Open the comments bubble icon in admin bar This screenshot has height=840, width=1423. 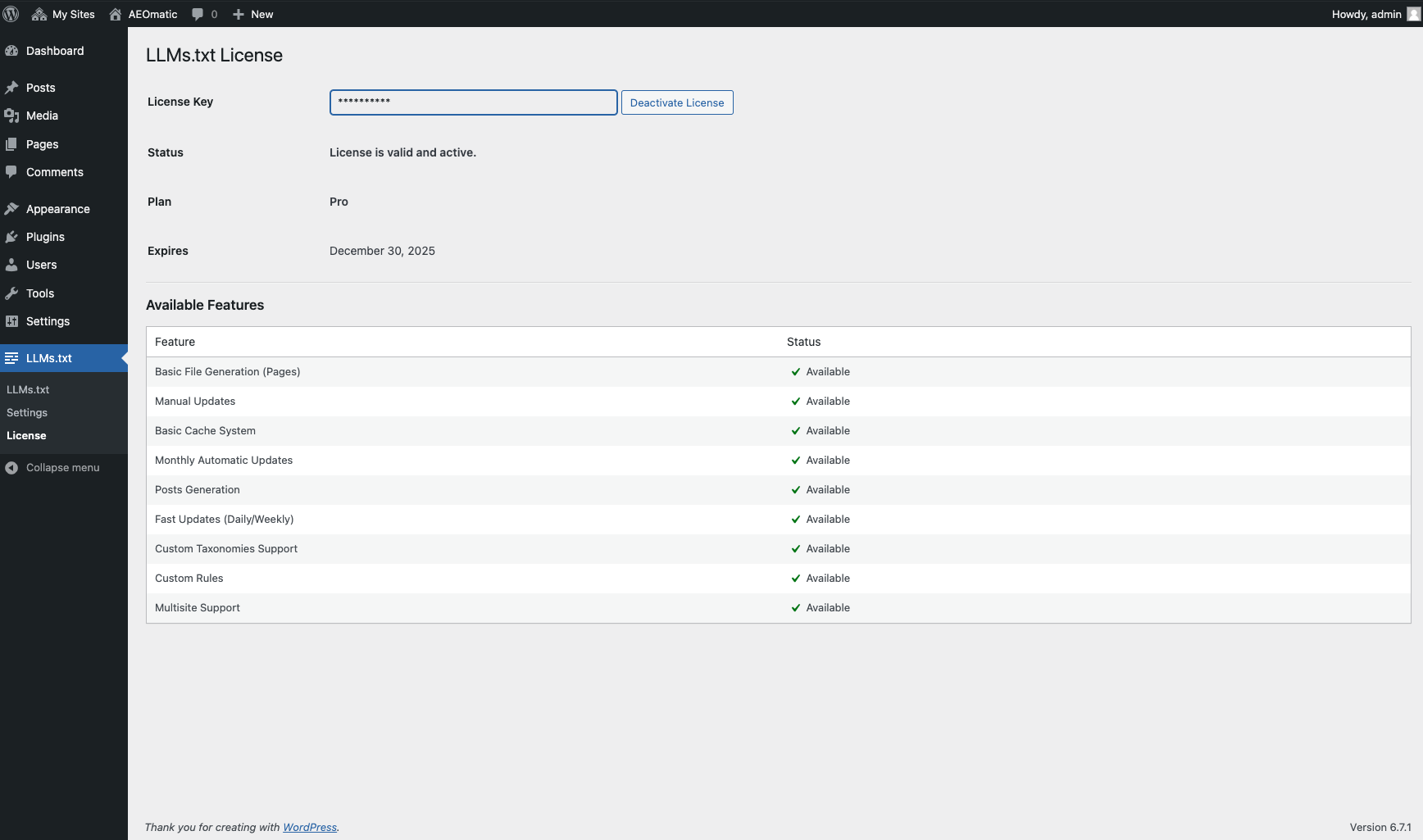click(198, 14)
